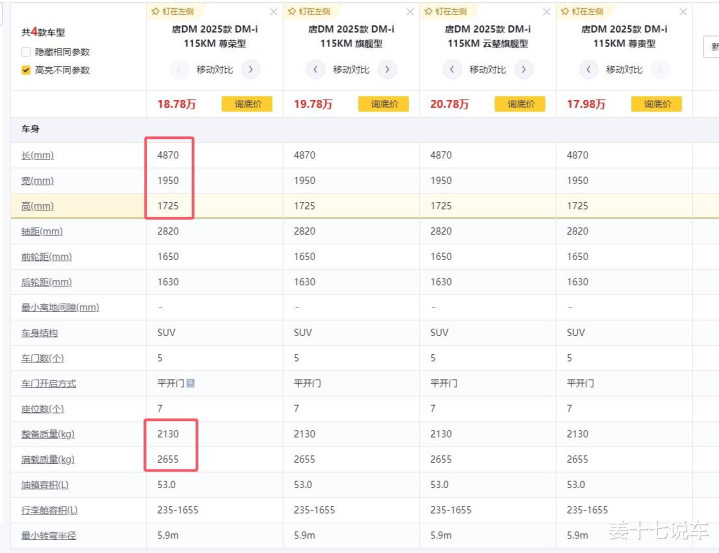Move the 旗舰型 column right with its arrow
Image resolution: width=719 pixels, height=553 pixels.
pos(387,70)
